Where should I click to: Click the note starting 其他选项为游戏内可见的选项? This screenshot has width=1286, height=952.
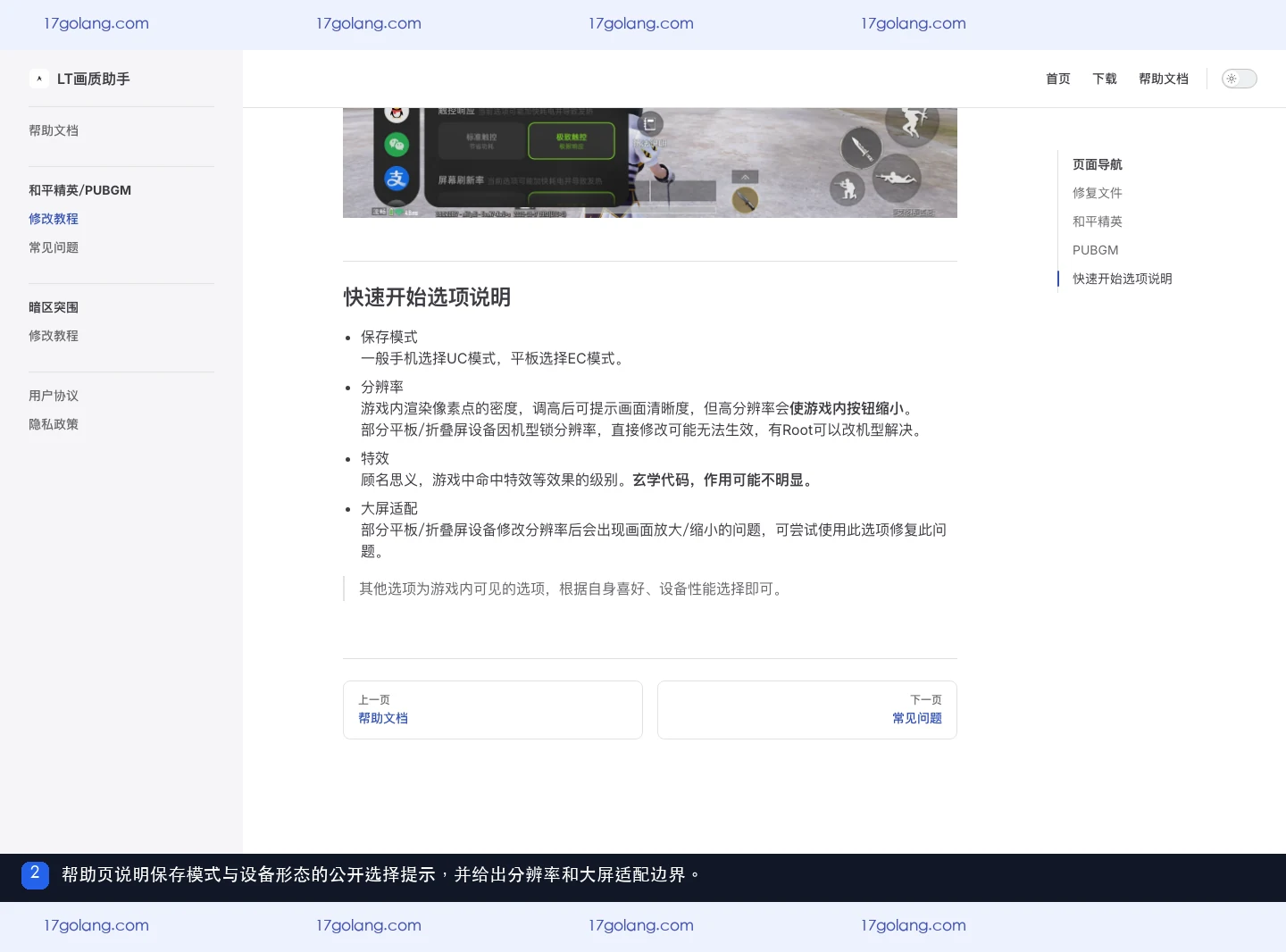pyautogui.click(x=573, y=589)
